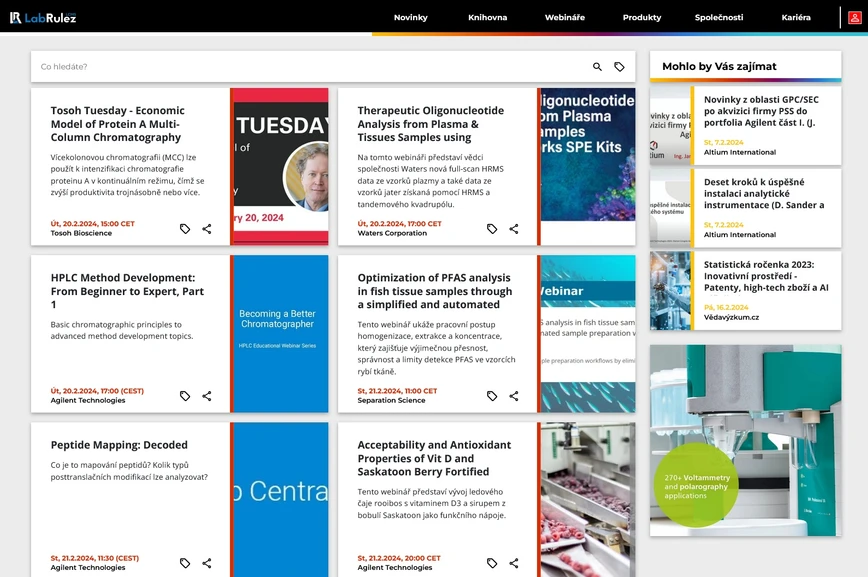Click tag icon on Peptide Mapping card
The height and width of the screenshot is (577, 868).
(185, 563)
